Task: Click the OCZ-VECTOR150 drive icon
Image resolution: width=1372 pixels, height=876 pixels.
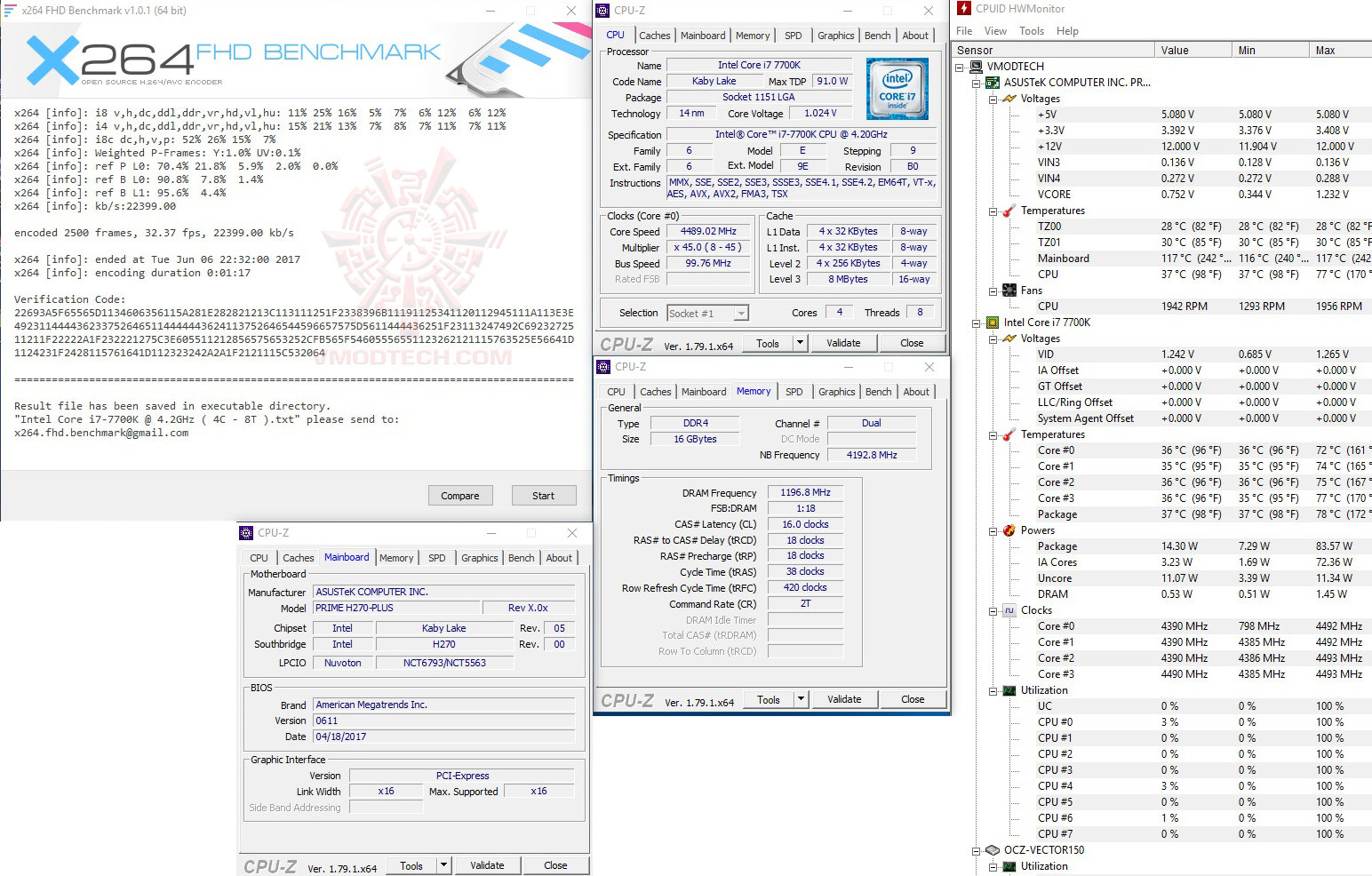Action: tap(993, 850)
